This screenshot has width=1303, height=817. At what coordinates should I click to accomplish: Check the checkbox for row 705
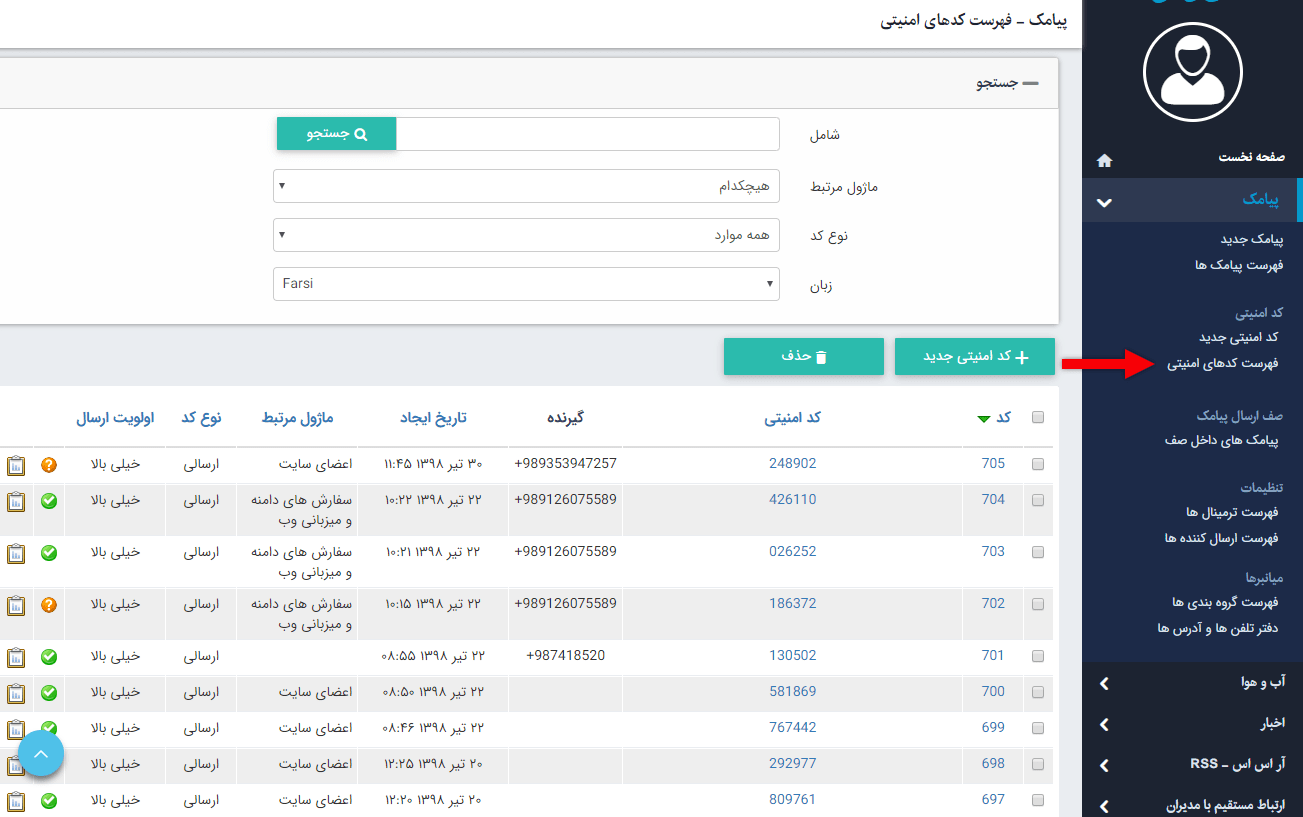pos(1037,464)
